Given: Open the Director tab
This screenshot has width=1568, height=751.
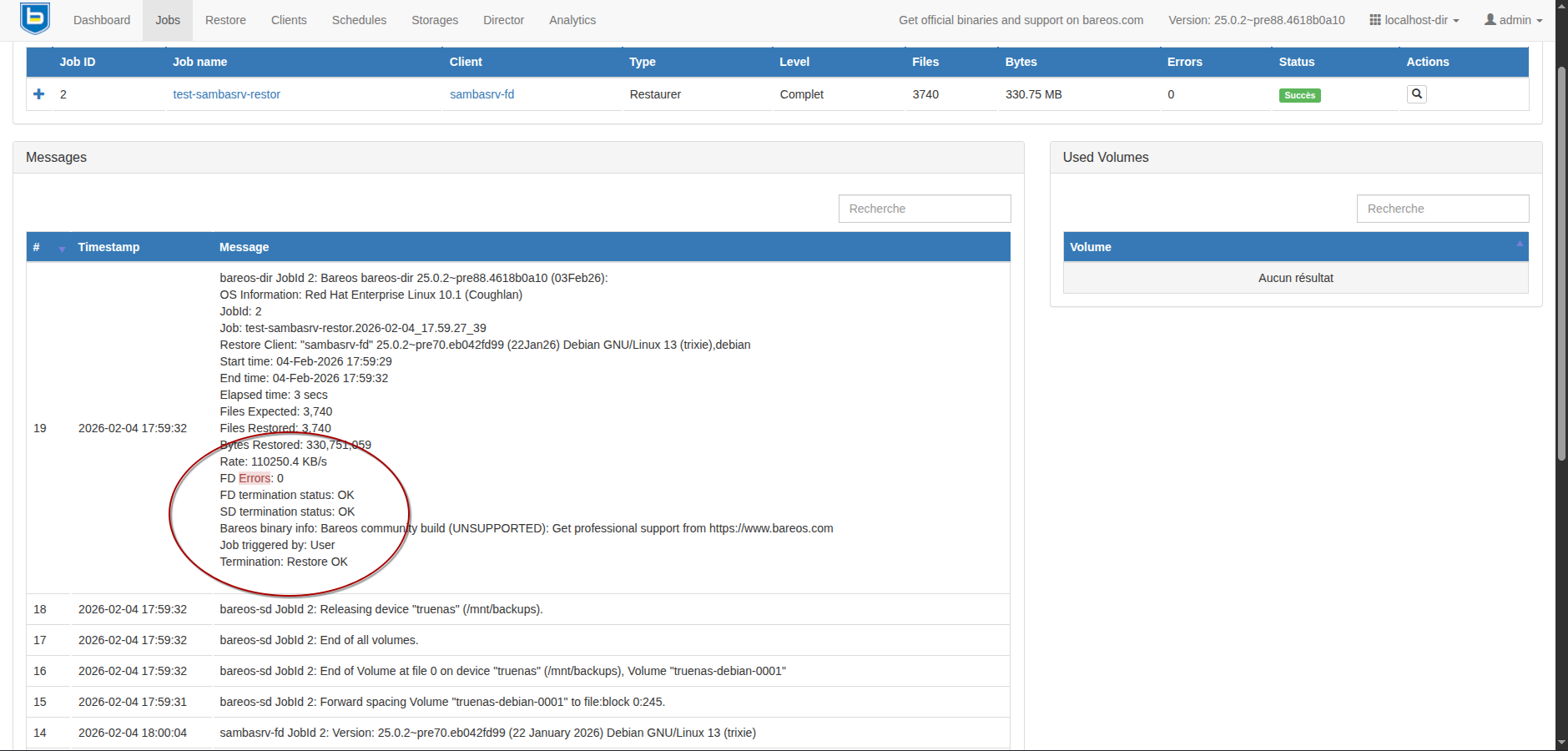Looking at the screenshot, I should click(504, 20).
